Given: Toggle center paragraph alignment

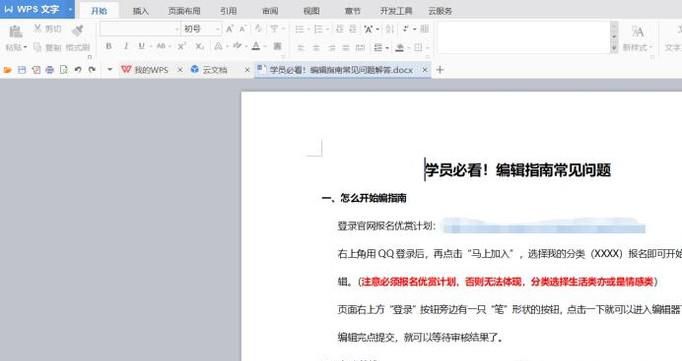Looking at the screenshot, I should pyautogui.click(x=316, y=47).
